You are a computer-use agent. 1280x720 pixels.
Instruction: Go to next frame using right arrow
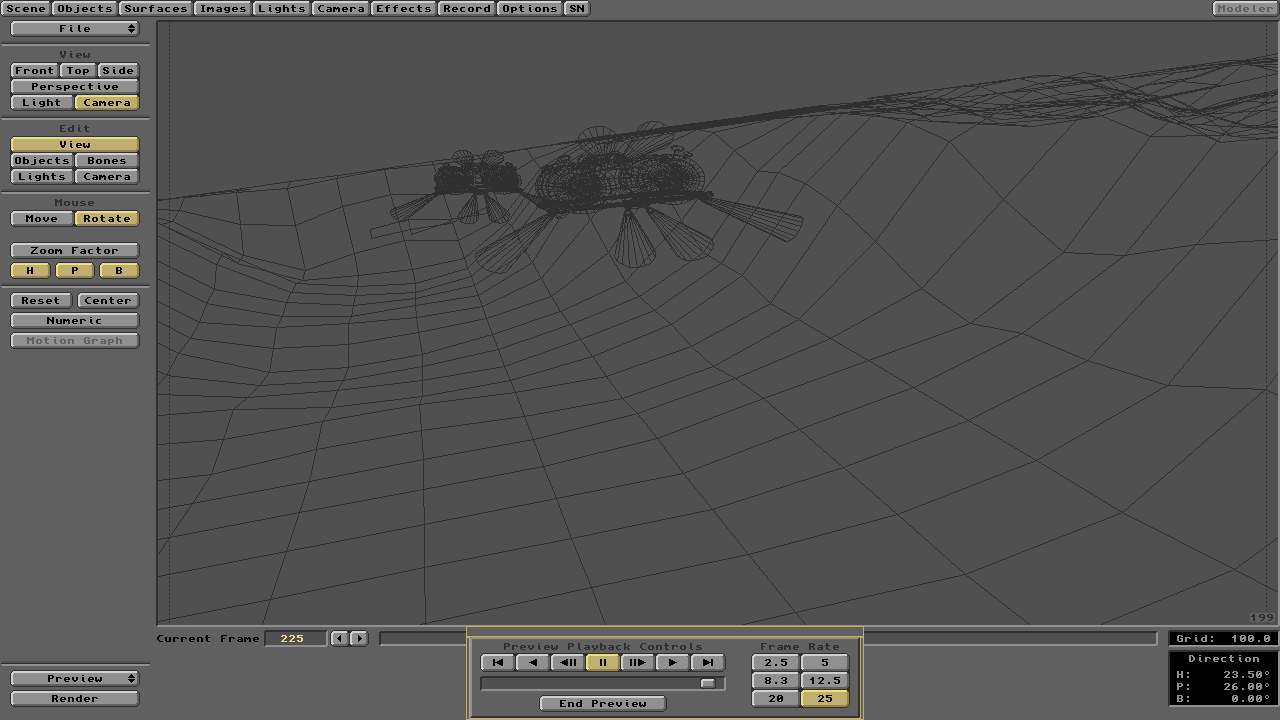pyautogui.click(x=359, y=638)
